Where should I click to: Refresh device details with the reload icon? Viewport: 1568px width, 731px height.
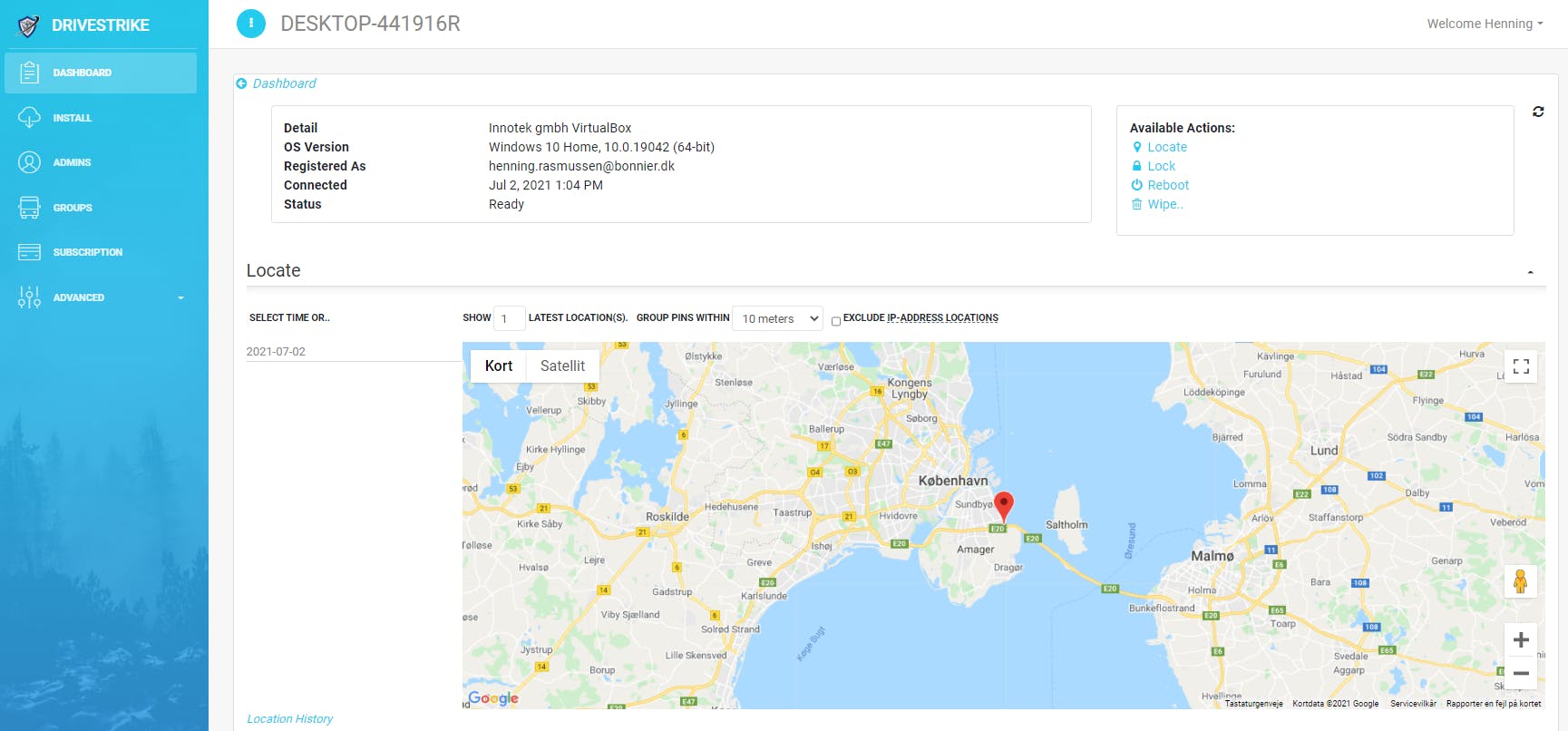(x=1538, y=112)
